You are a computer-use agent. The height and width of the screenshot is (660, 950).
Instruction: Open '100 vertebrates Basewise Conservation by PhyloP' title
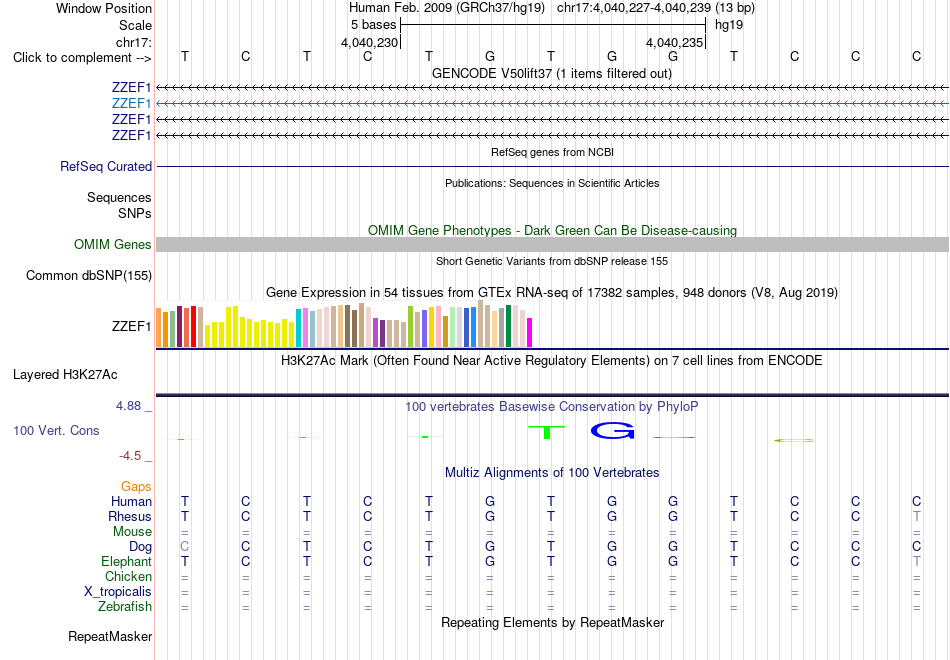551,407
